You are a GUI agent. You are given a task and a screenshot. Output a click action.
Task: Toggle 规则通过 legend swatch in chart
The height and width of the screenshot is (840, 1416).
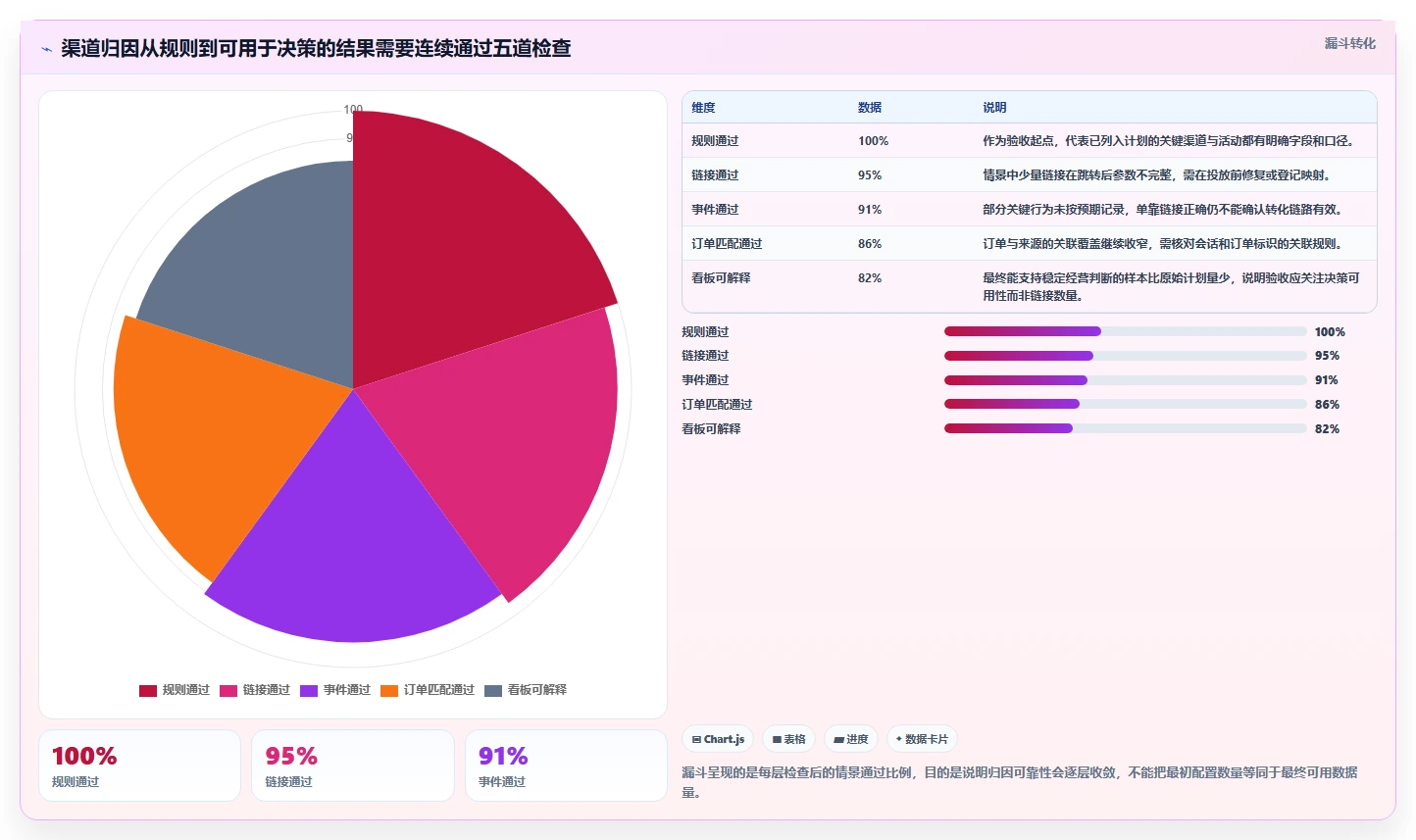click(148, 690)
